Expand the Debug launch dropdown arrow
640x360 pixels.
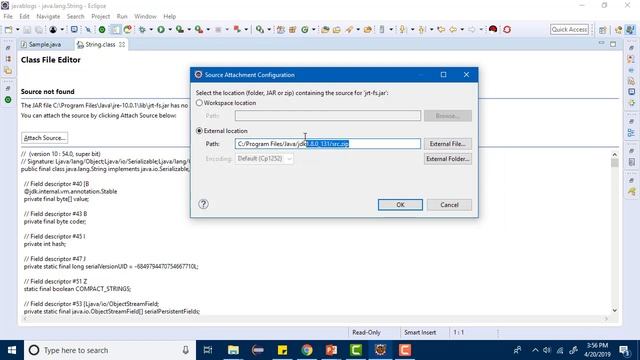pyautogui.click(x=151, y=29)
